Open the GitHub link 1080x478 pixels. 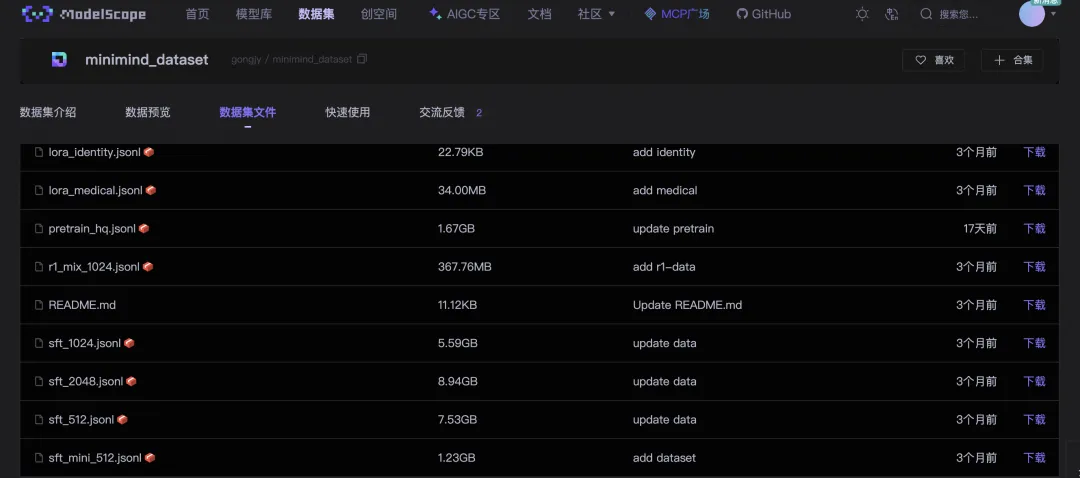(764, 14)
